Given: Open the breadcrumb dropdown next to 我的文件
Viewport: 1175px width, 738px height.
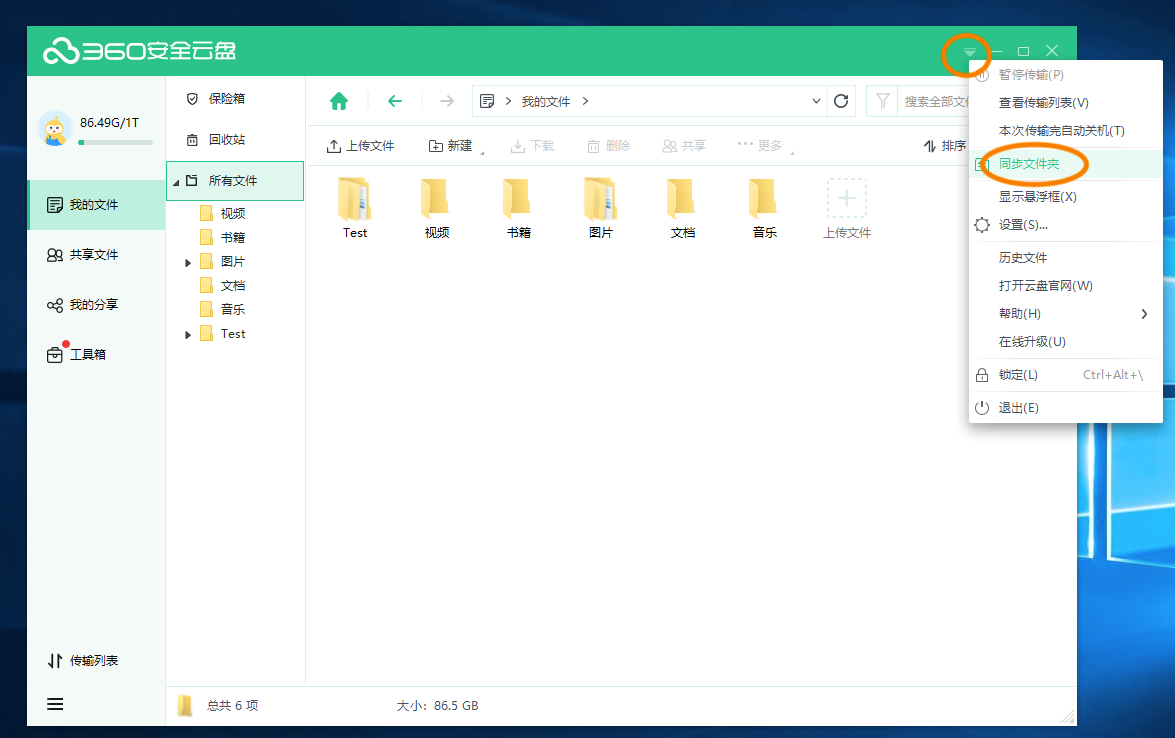Looking at the screenshot, I should 816,100.
